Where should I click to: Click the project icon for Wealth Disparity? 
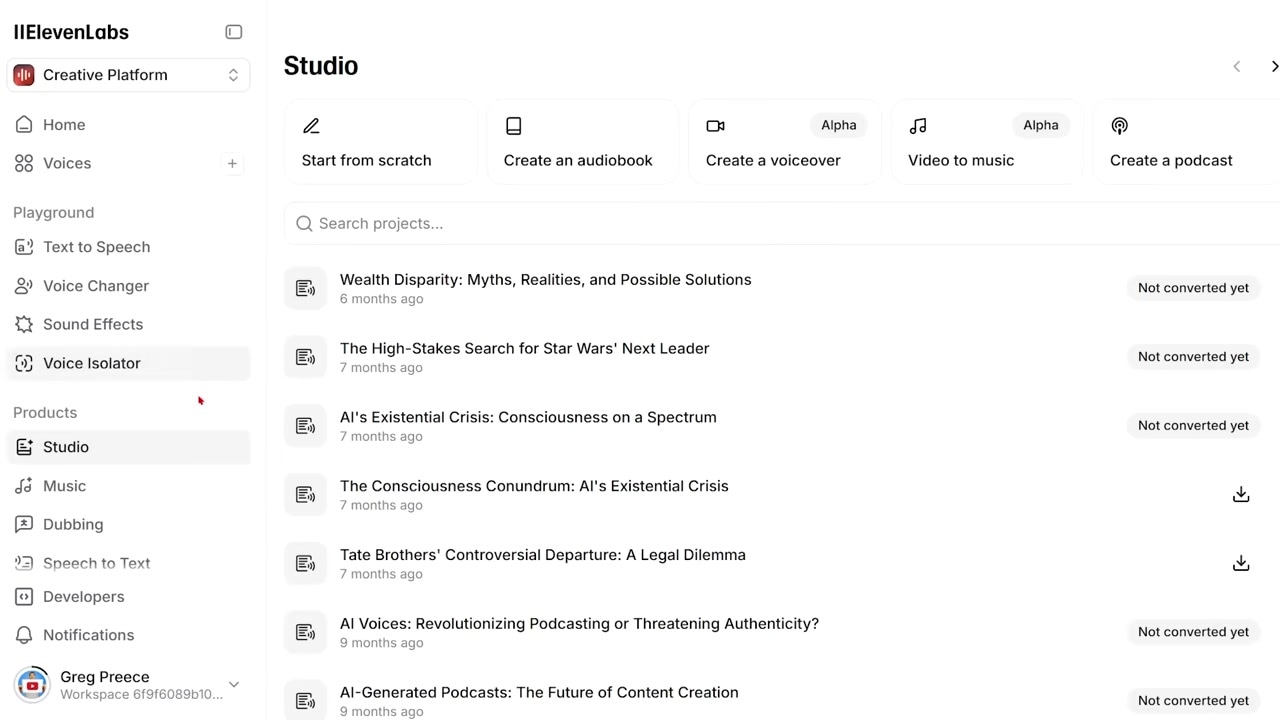tap(305, 288)
